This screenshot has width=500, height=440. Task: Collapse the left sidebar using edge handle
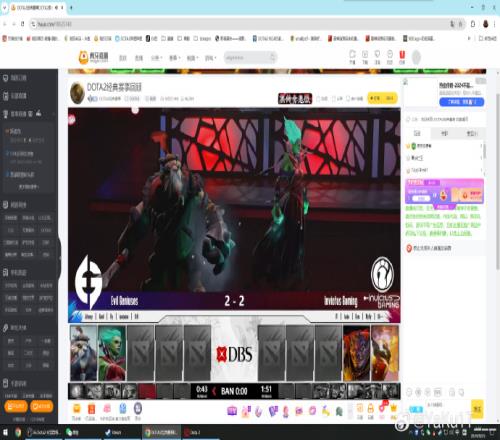click(x=60, y=257)
